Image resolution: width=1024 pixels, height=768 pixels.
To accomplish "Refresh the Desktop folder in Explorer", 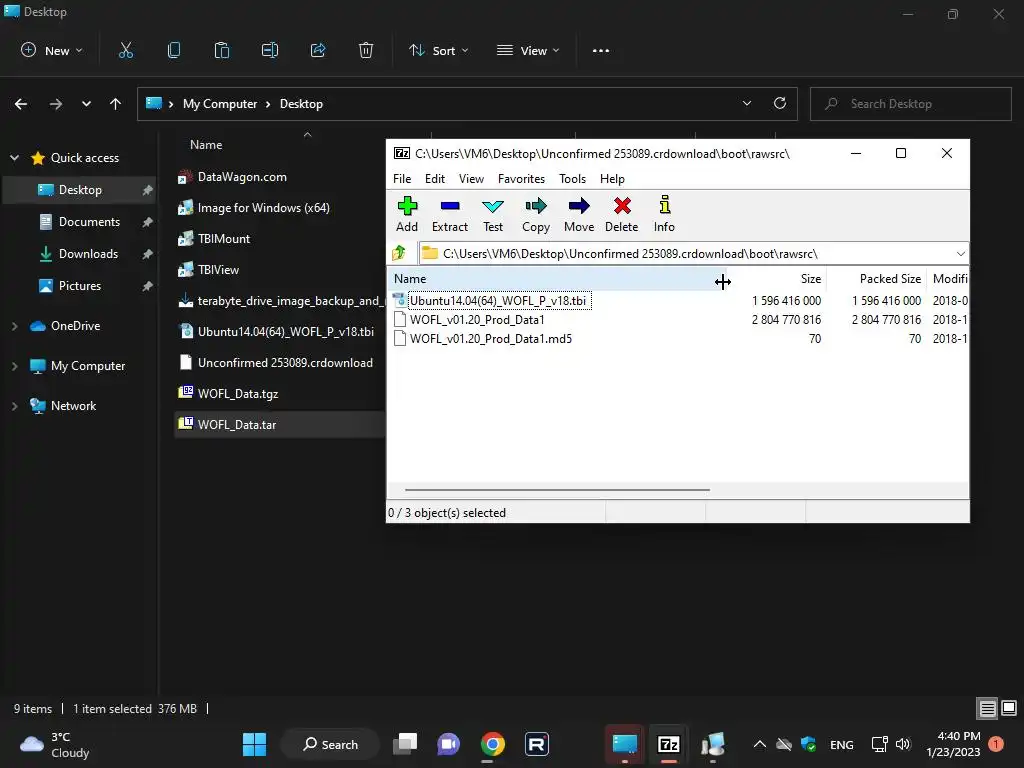I will (x=780, y=103).
